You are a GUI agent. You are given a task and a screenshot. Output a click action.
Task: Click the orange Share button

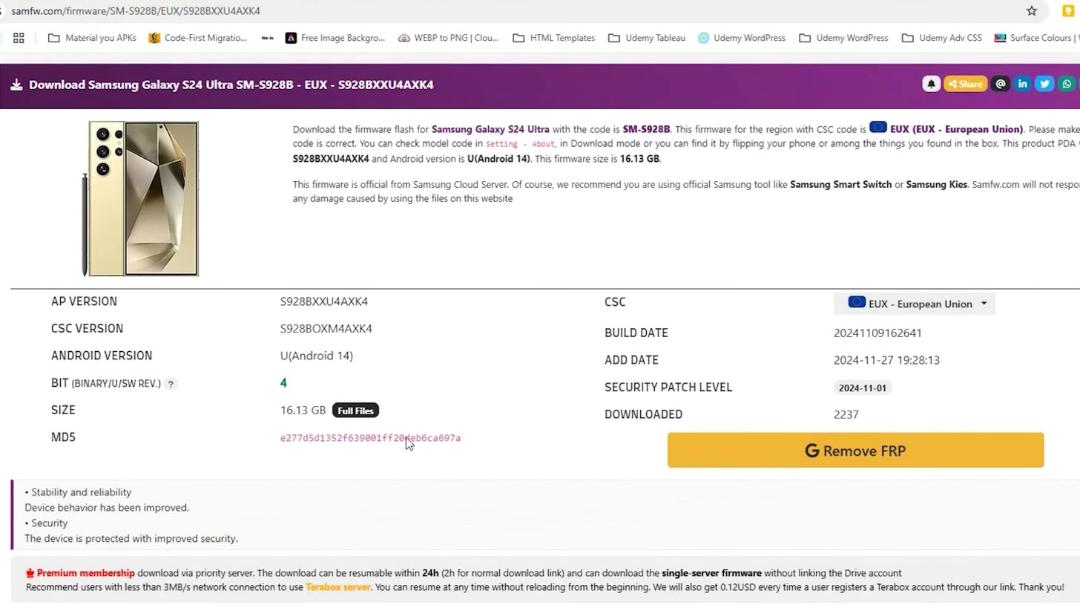pyautogui.click(x=965, y=84)
